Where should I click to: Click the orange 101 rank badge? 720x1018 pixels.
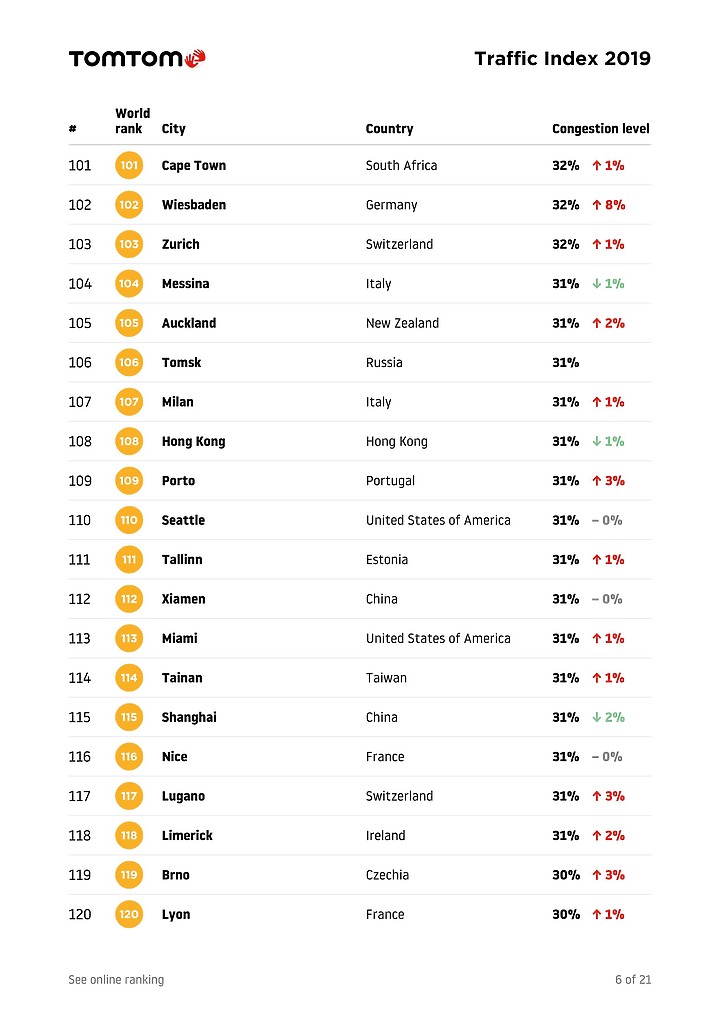pos(129,165)
